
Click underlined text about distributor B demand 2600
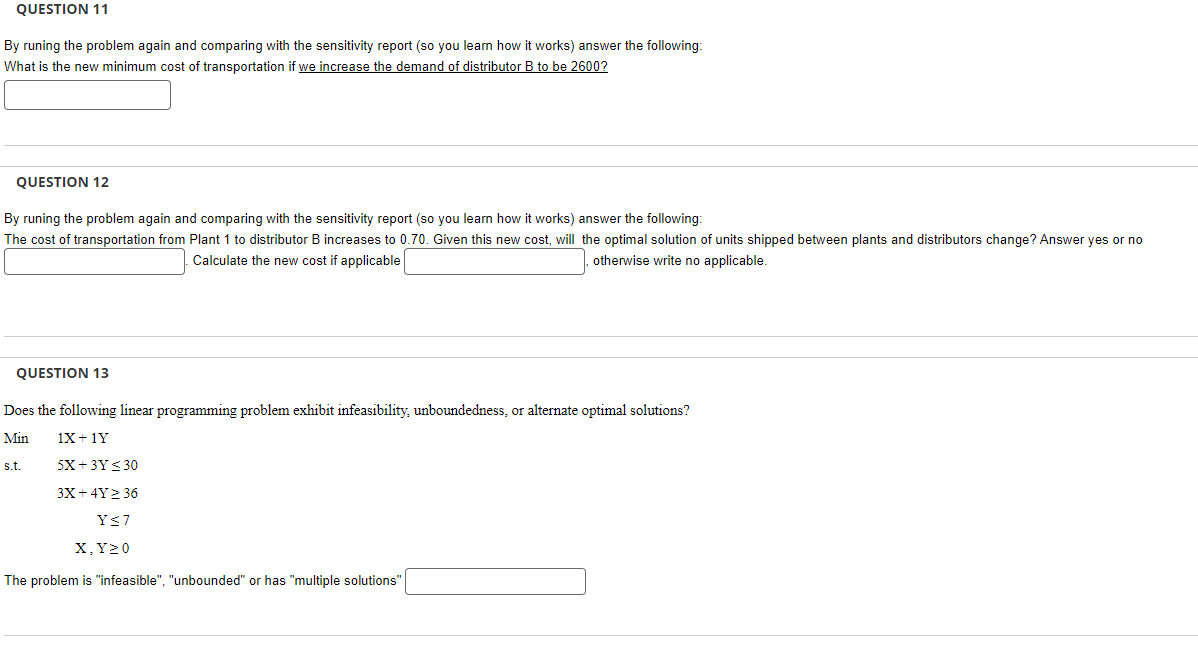(453, 66)
